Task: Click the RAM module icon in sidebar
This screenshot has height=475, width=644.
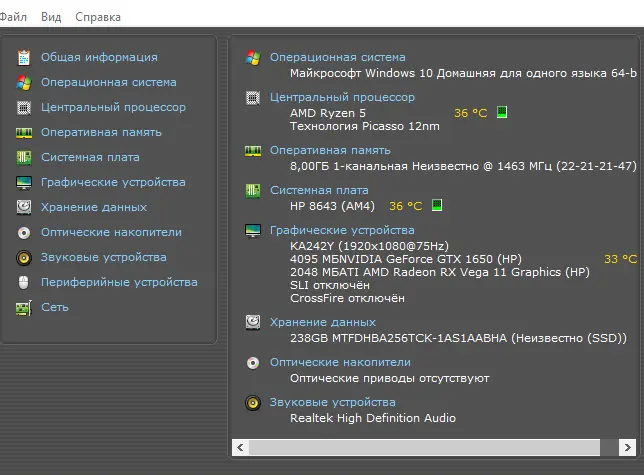Action: tap(24, 133)
